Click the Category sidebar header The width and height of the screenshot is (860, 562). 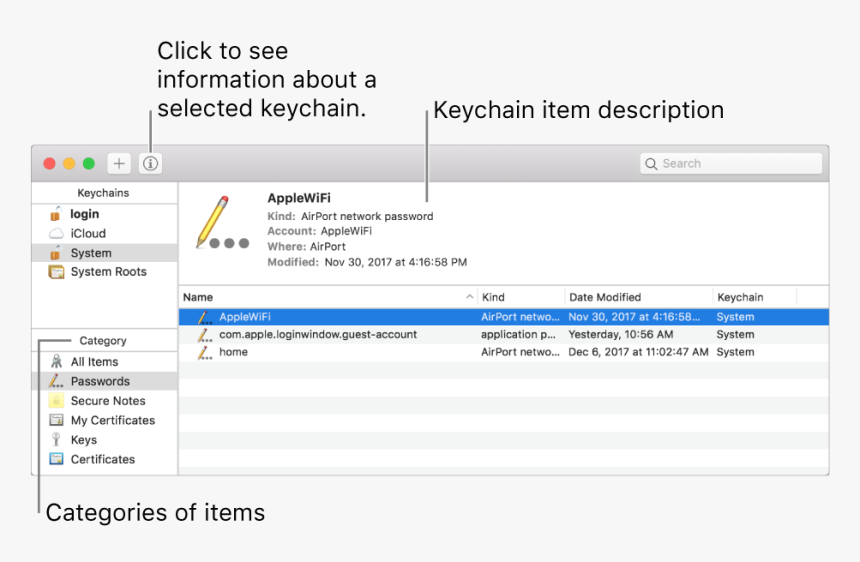[x=103, y=340]
